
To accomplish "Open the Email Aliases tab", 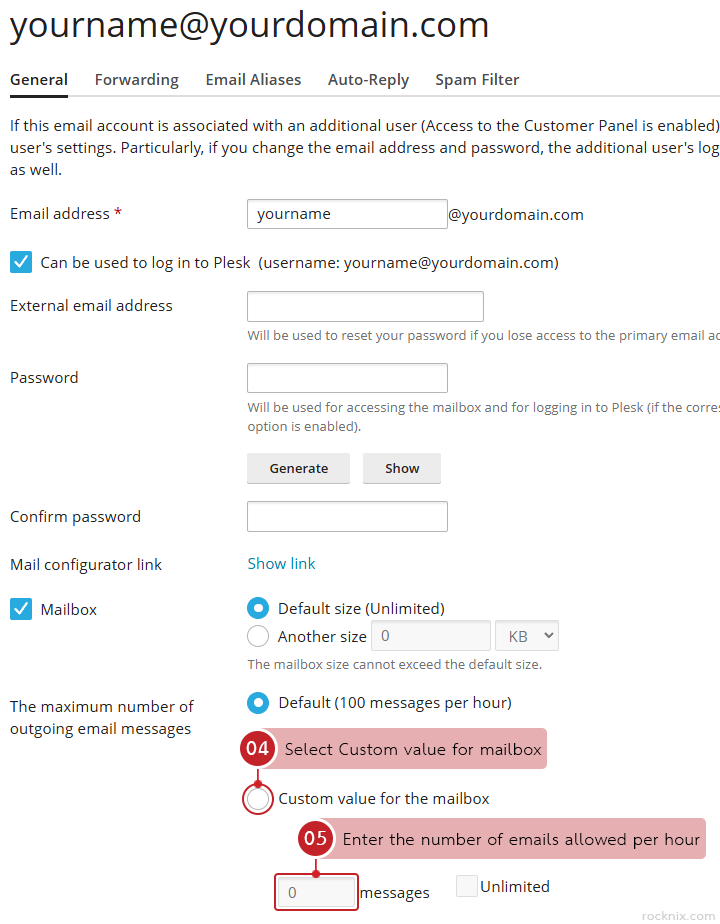I will (253, 80).
